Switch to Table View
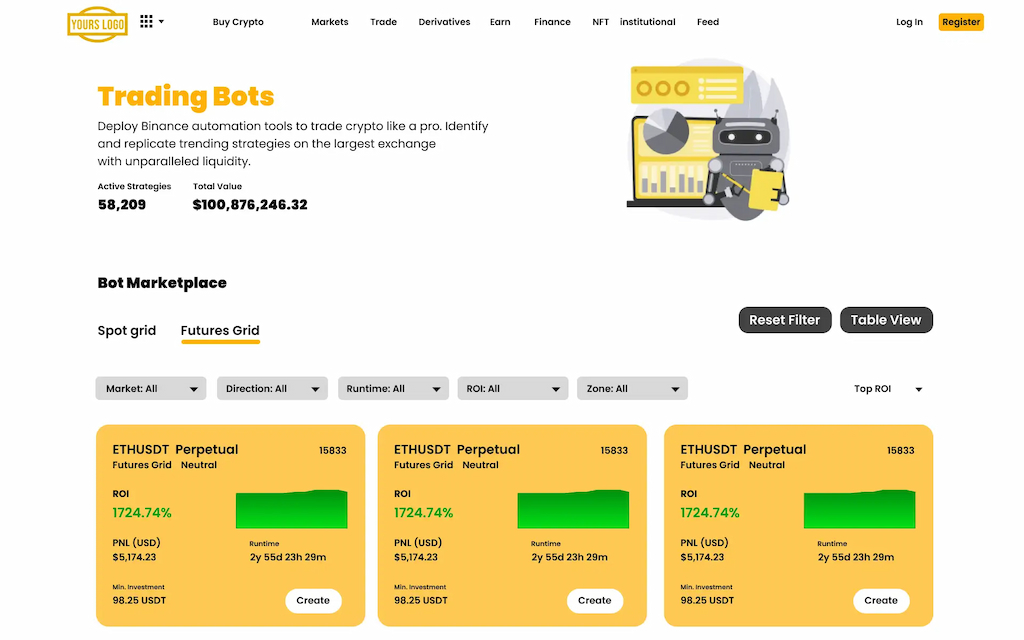The image size is (1024, 640). (x=885, y=320)
